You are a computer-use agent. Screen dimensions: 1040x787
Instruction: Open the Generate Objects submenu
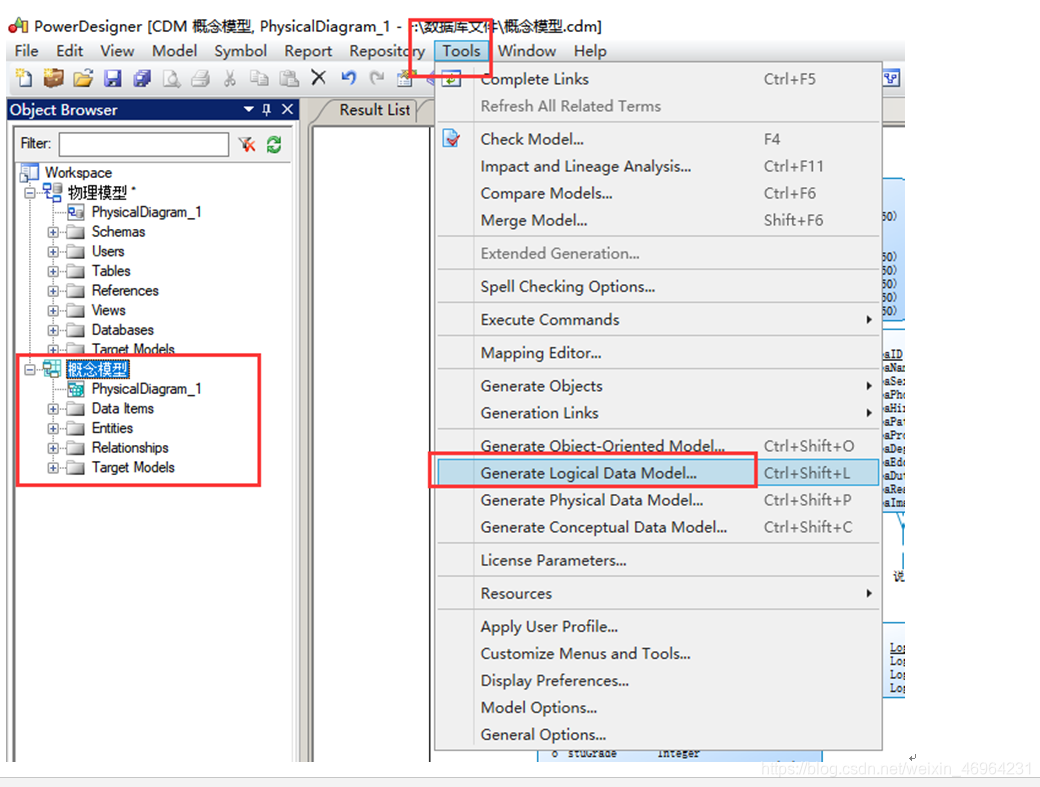[x=658, y=386]
